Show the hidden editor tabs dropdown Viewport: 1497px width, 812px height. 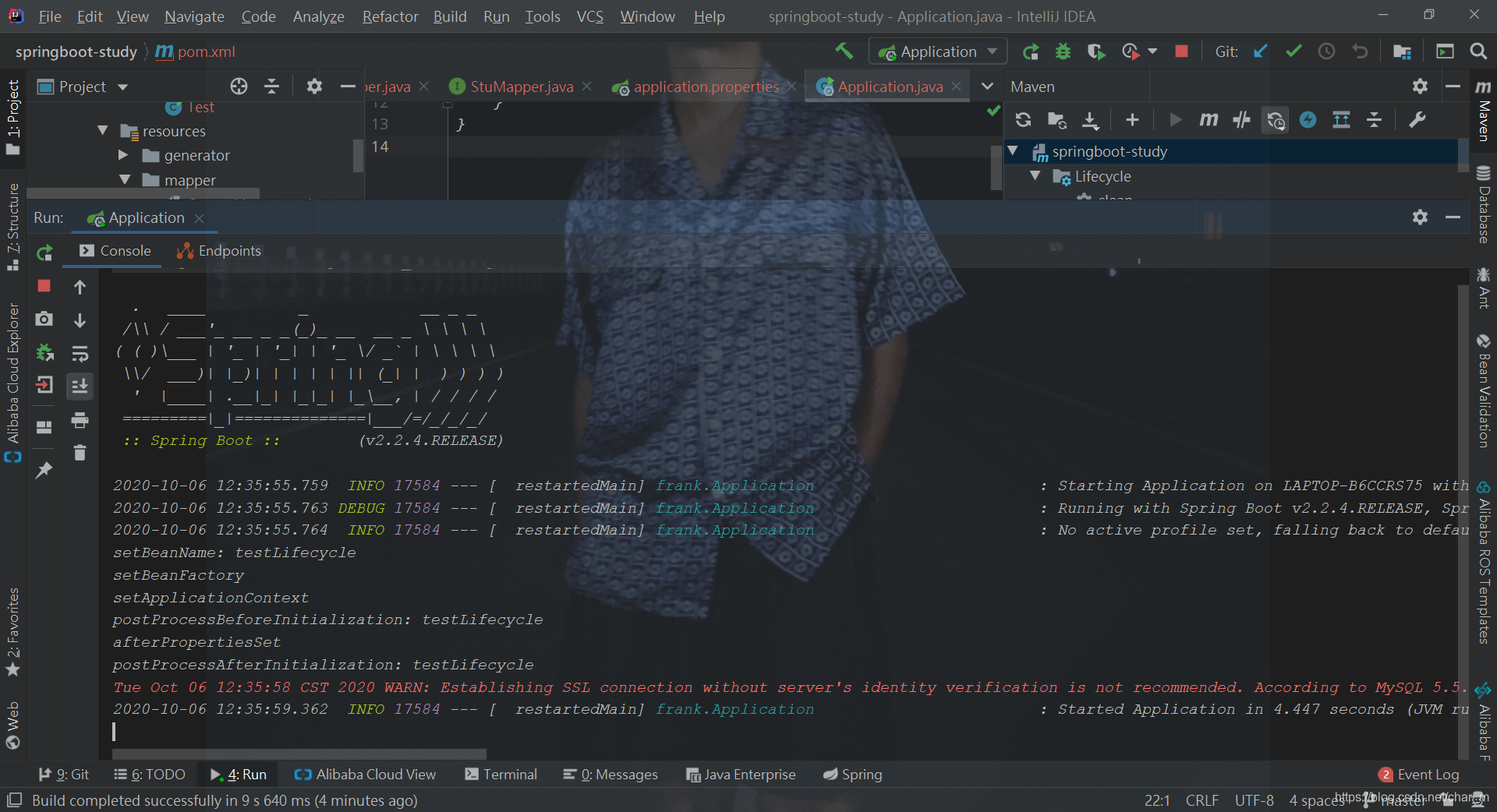click(x=987, y=86)
